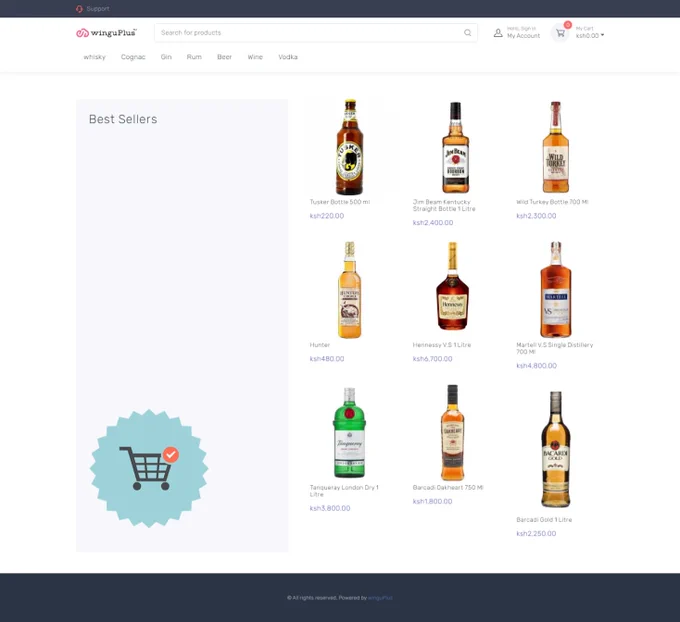Open the Rum category
Image resolution: width=680 pixels, height=622 pixels.
(x=194, y=57)
